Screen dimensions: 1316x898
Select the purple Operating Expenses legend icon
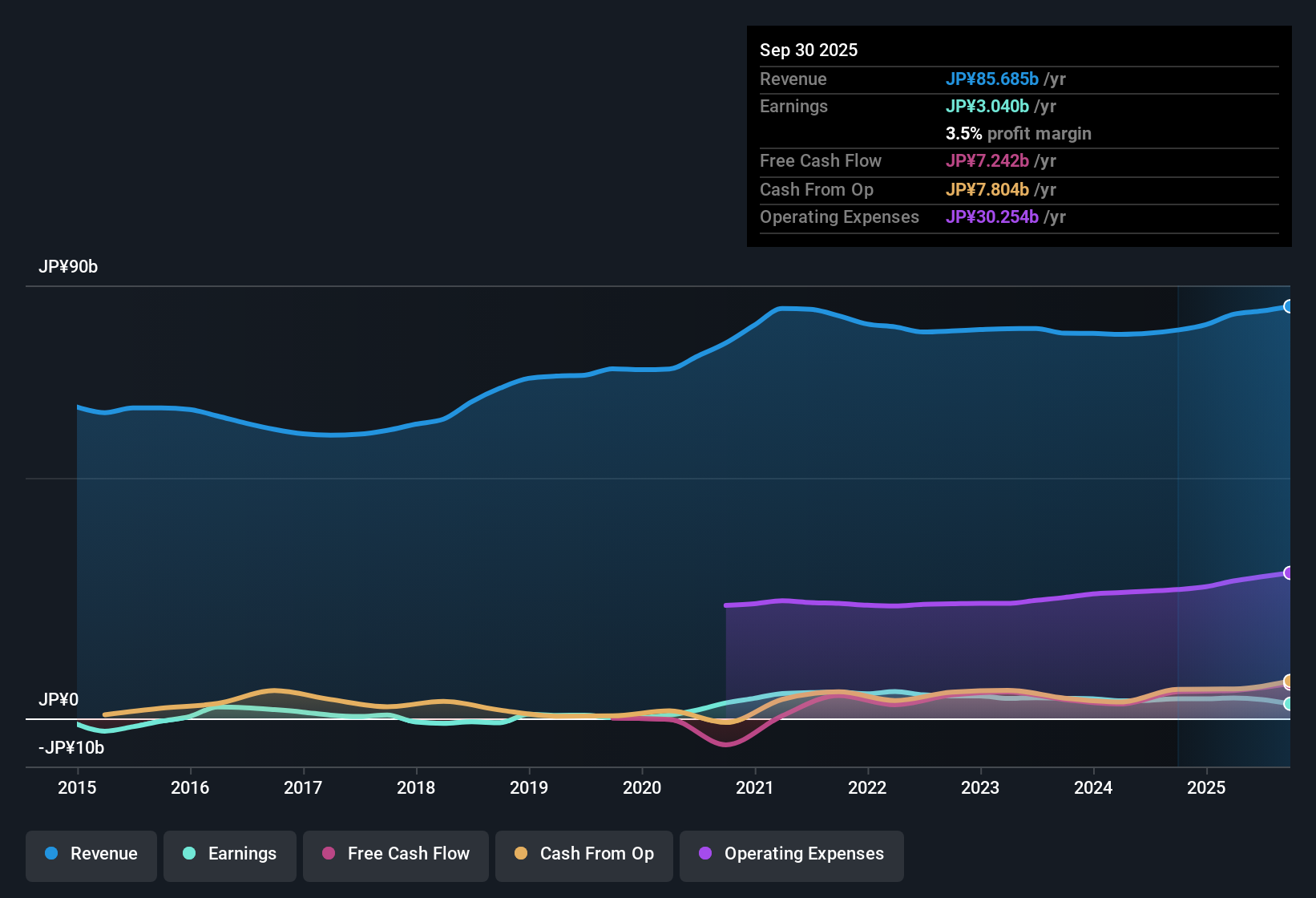704,854
